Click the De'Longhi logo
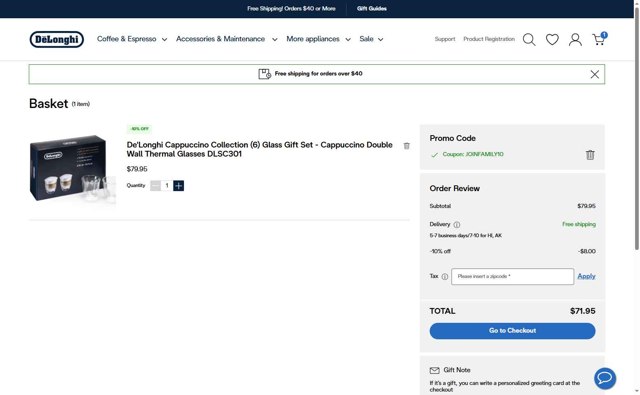 [x=57, y=39]
